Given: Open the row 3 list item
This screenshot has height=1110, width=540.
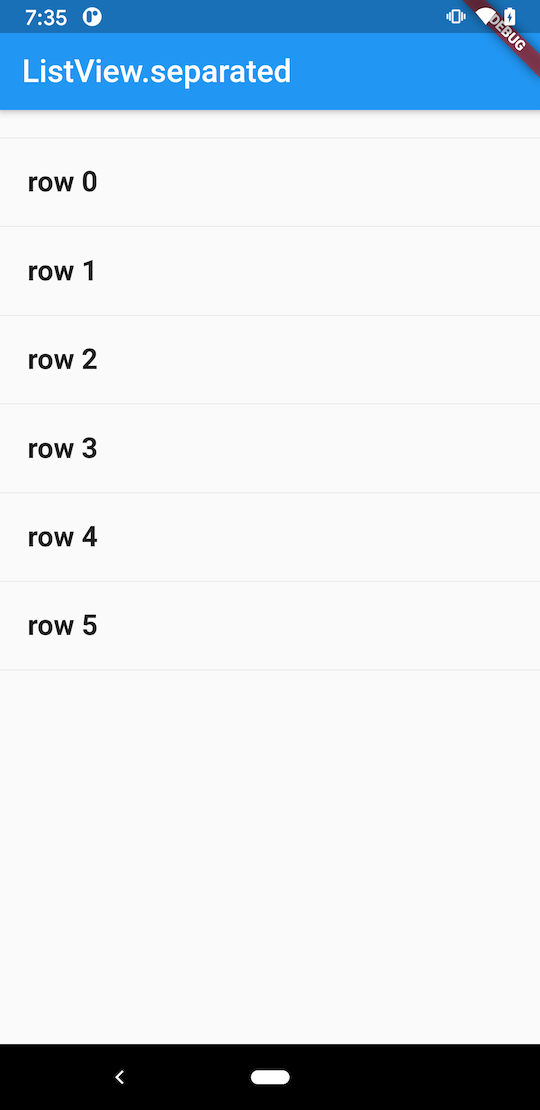Looking at the screenshot, I should 270,449.
